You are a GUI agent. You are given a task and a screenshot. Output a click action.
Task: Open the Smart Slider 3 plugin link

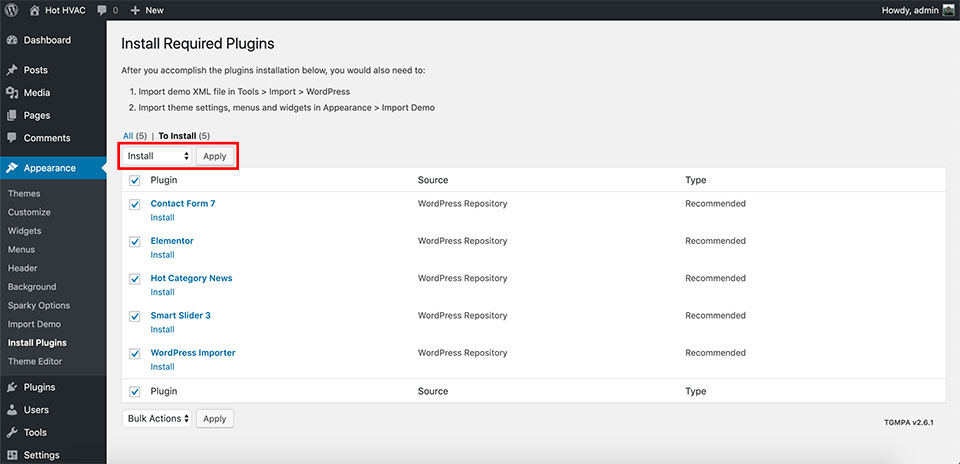tap(181, 316)
